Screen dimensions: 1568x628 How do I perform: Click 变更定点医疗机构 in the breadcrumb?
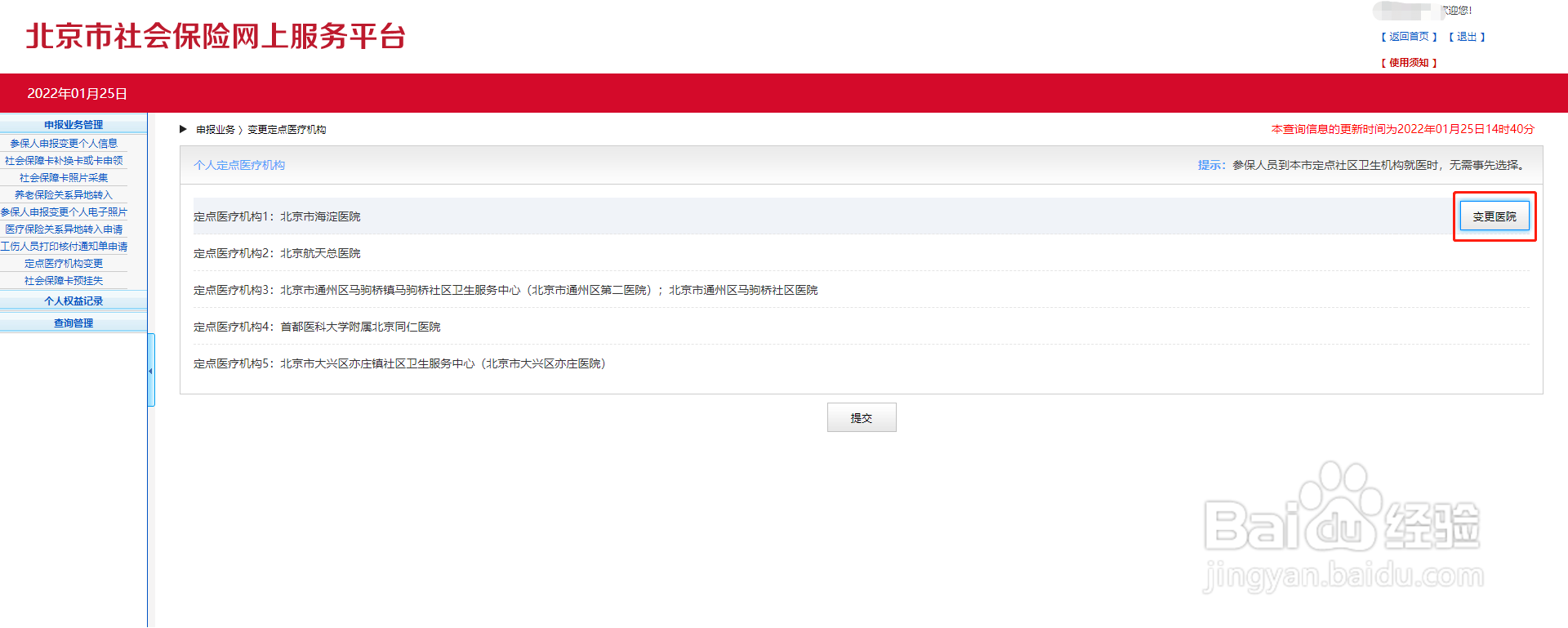click(x=287, y=129)
